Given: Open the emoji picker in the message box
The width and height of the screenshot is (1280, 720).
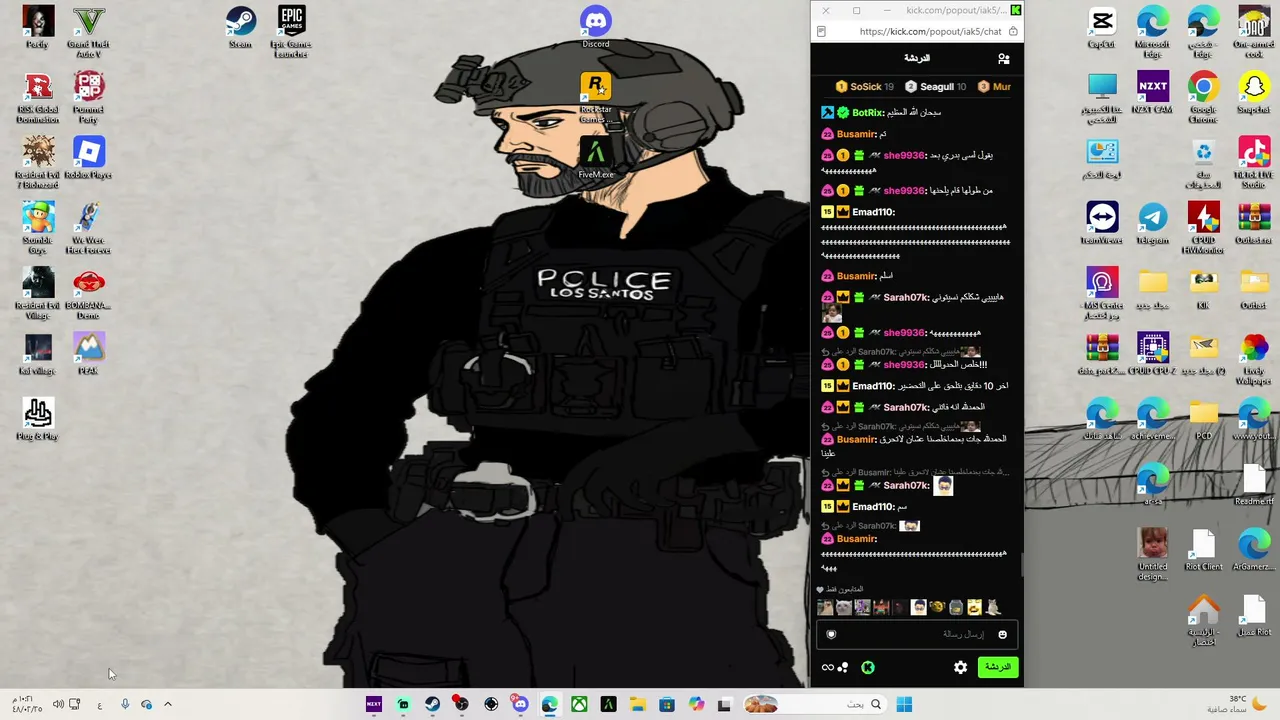Looking at the screenshot, I should coord(1002,634).
